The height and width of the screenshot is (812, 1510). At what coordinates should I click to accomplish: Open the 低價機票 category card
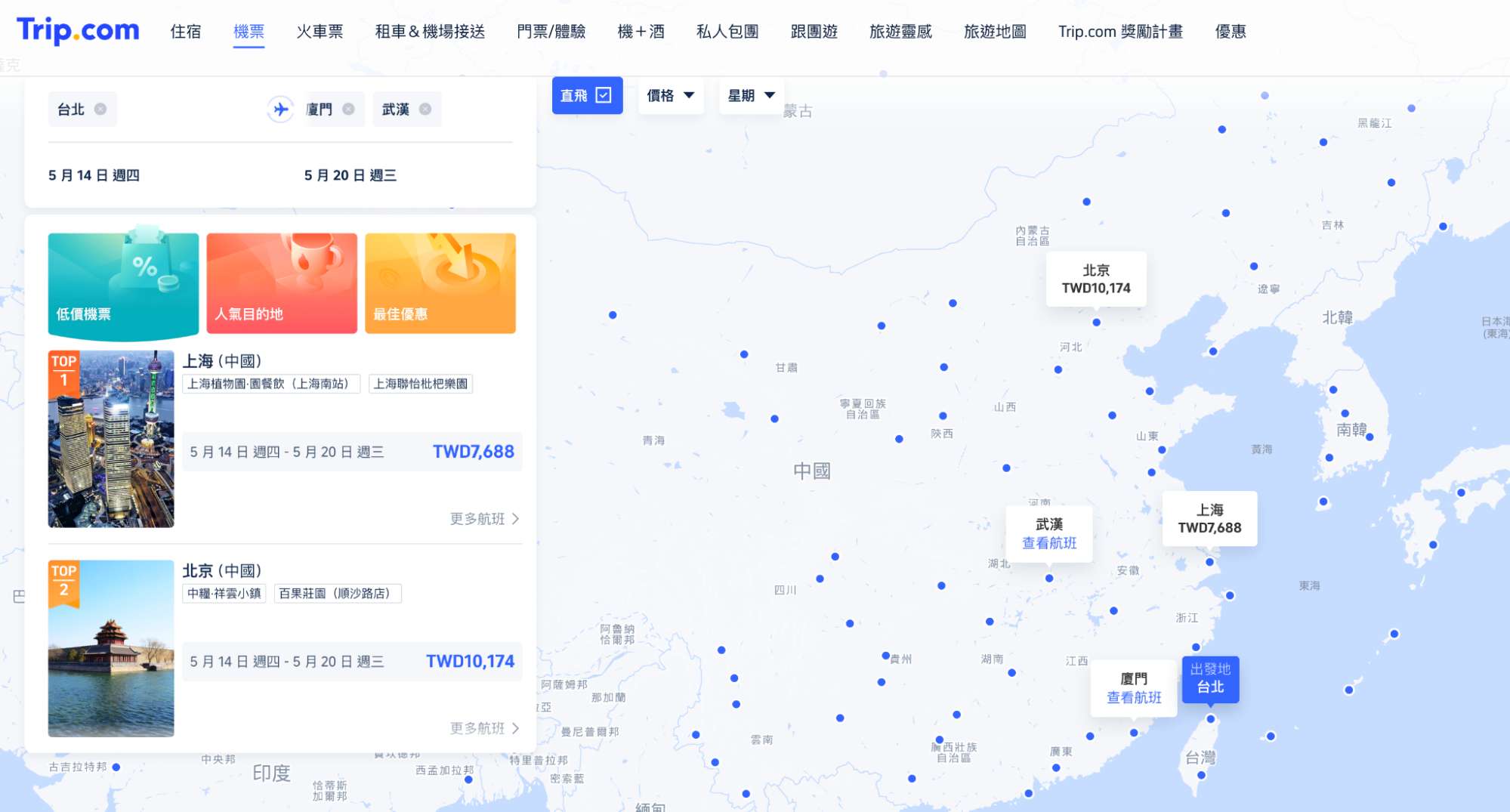coord(122,285)
